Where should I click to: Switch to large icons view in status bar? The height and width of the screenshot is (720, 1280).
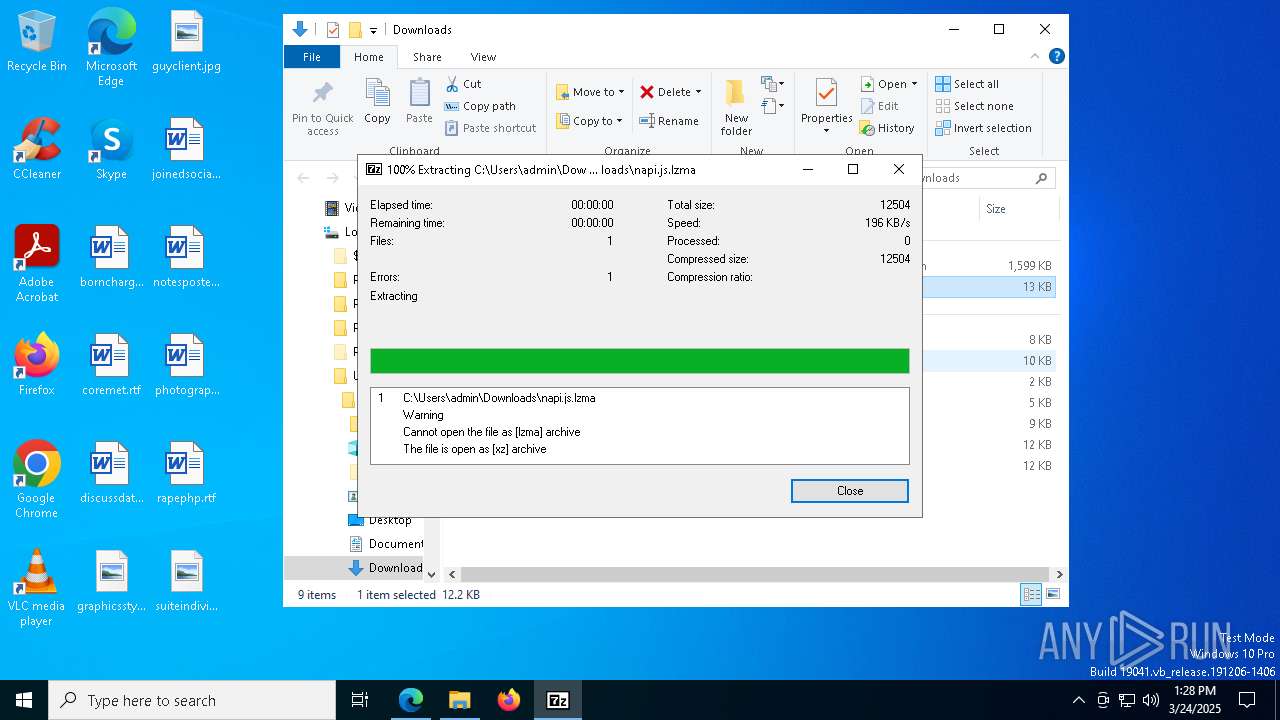point(1052,595)
